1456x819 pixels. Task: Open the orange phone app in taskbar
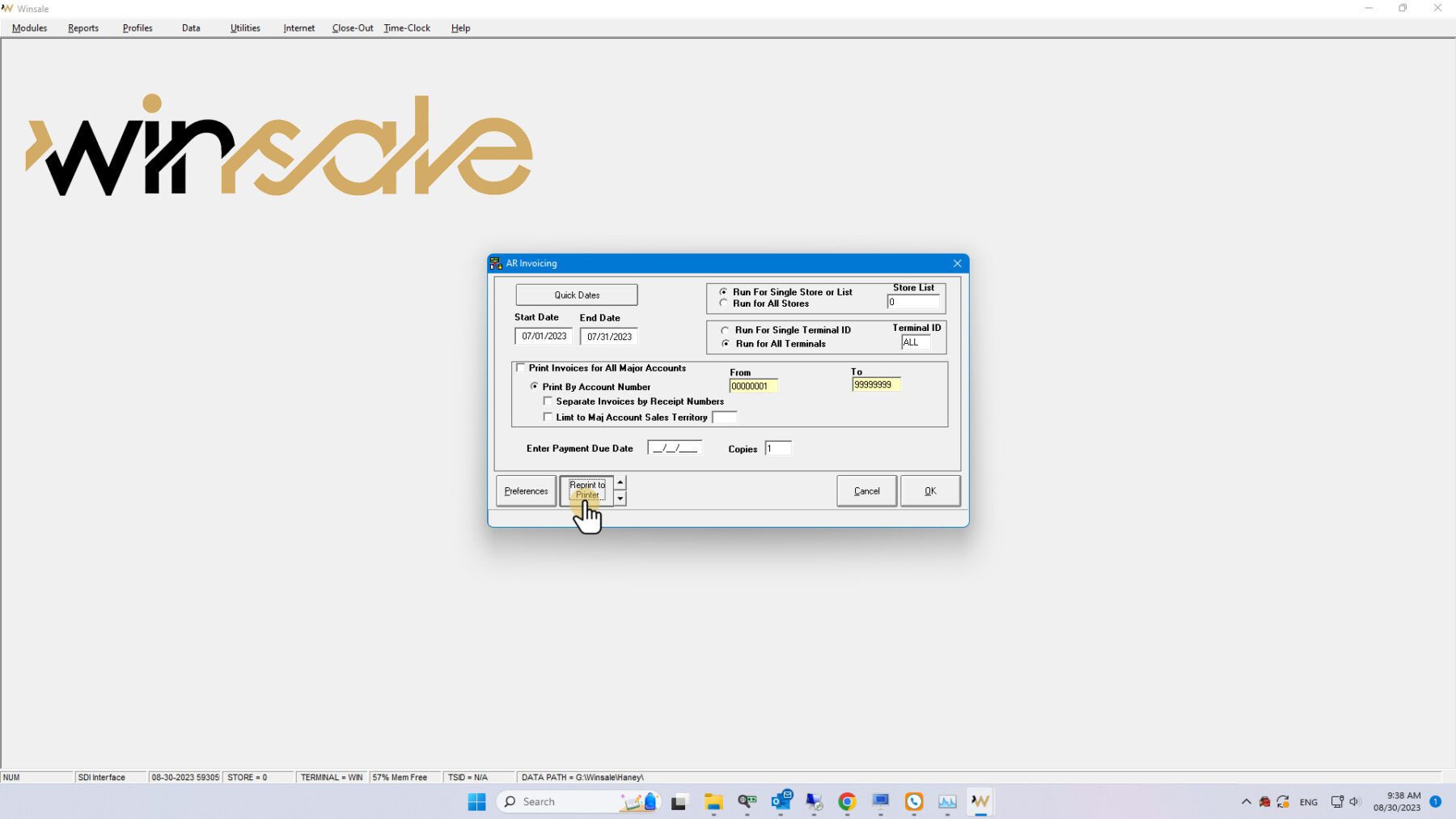coord(914,801)
